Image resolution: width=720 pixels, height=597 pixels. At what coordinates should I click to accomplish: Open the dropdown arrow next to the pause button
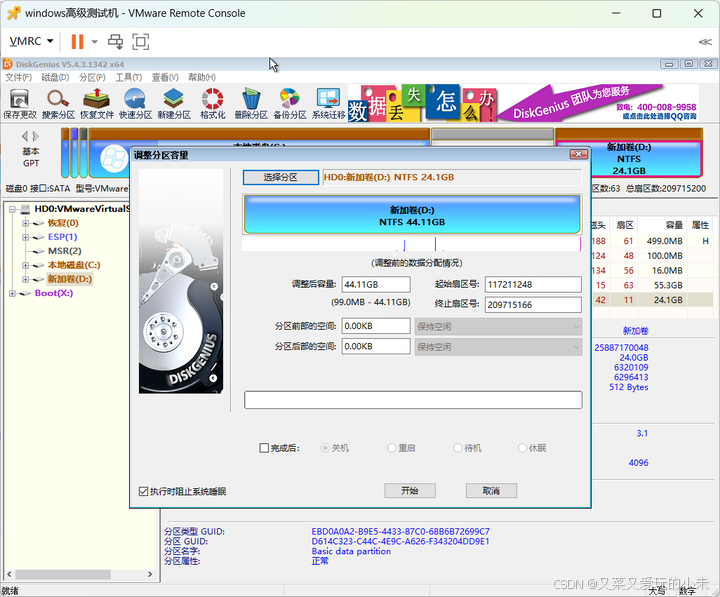(95, 41)
